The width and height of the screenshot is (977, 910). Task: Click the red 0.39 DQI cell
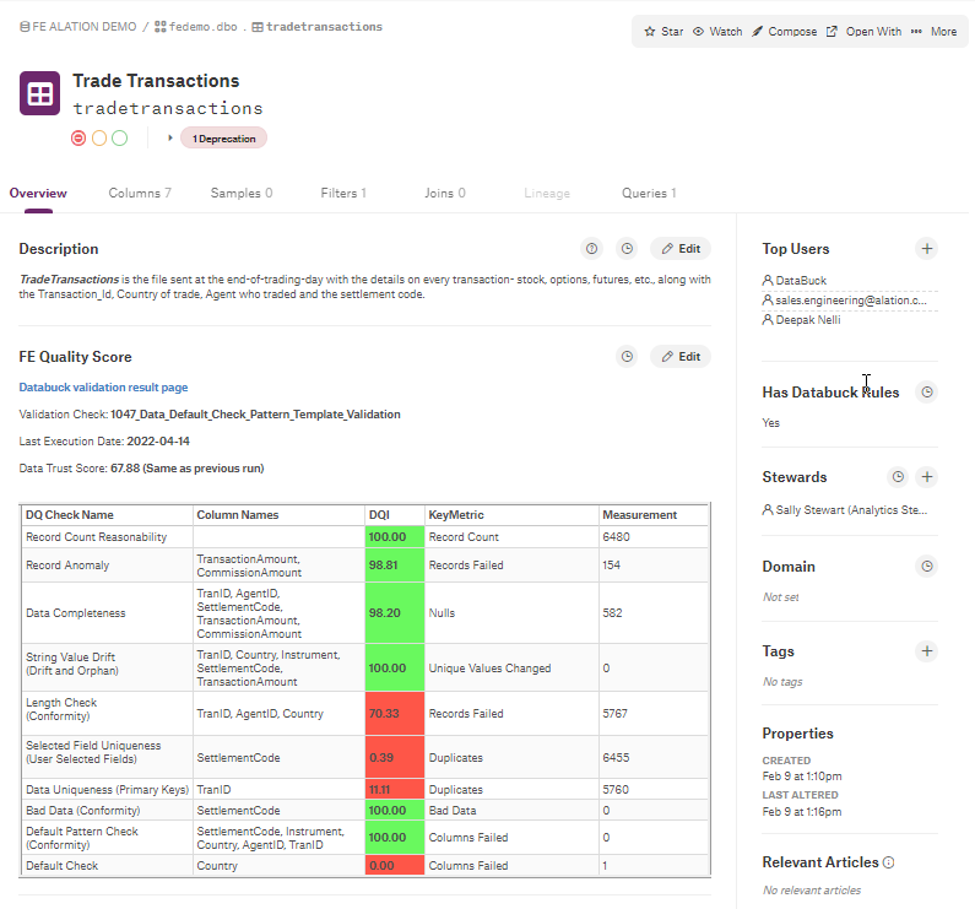coord(394,758)
